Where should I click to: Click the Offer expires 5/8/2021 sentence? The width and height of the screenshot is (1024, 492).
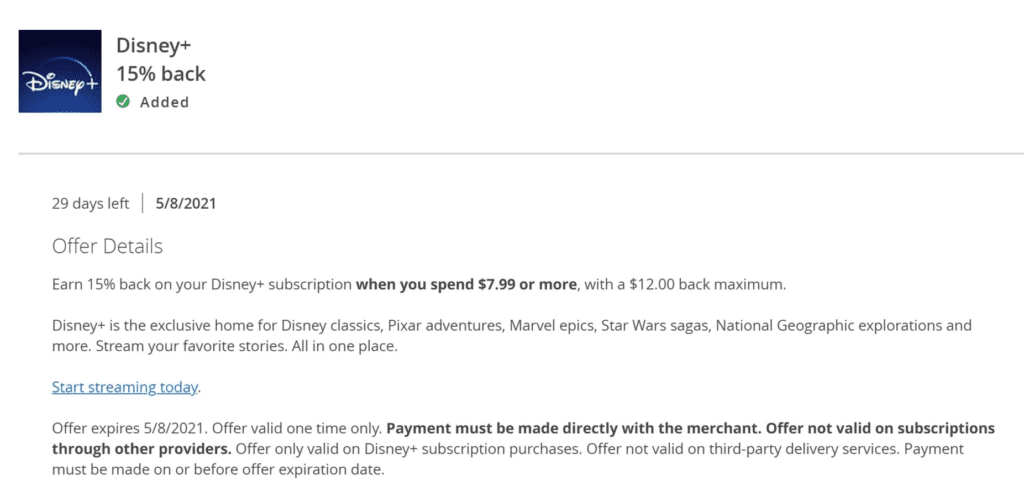coord(131,429)
